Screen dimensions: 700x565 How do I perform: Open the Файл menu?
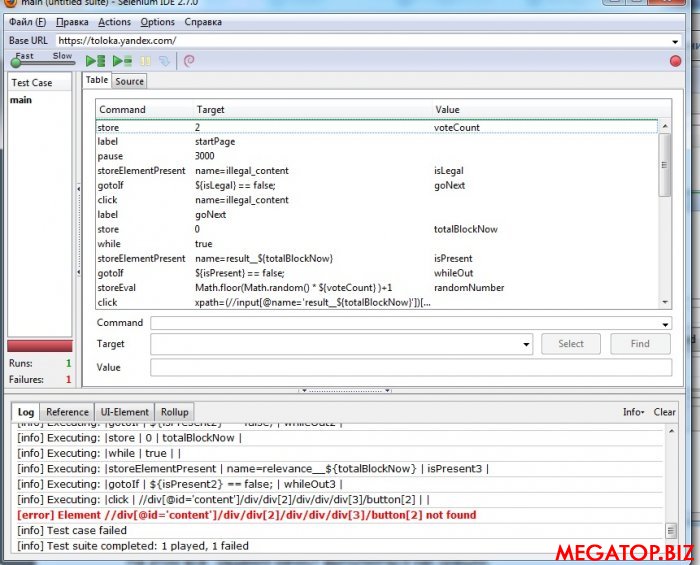coord(27,22)
